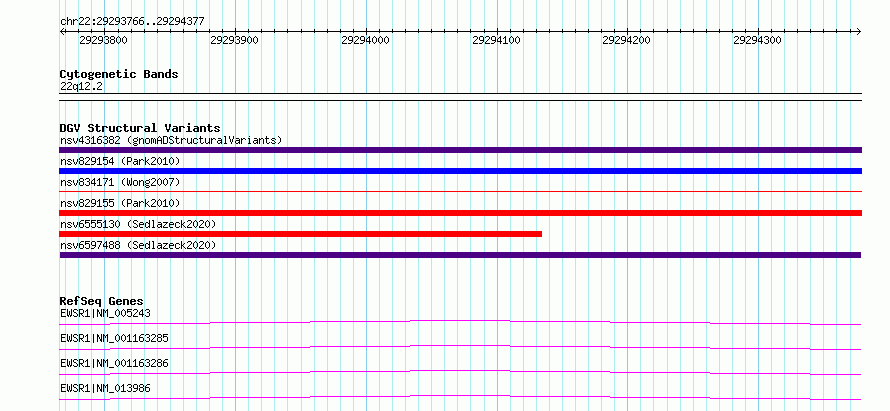This screenshot has height=411, width=890.
Task: Open the first Sedlazeck2020 variant, nsv6555130
Action: 138,224
